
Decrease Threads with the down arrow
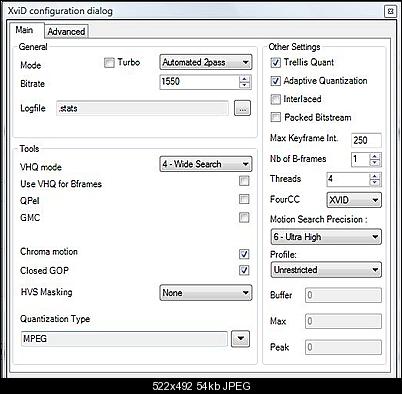click(x=375, y=183)
